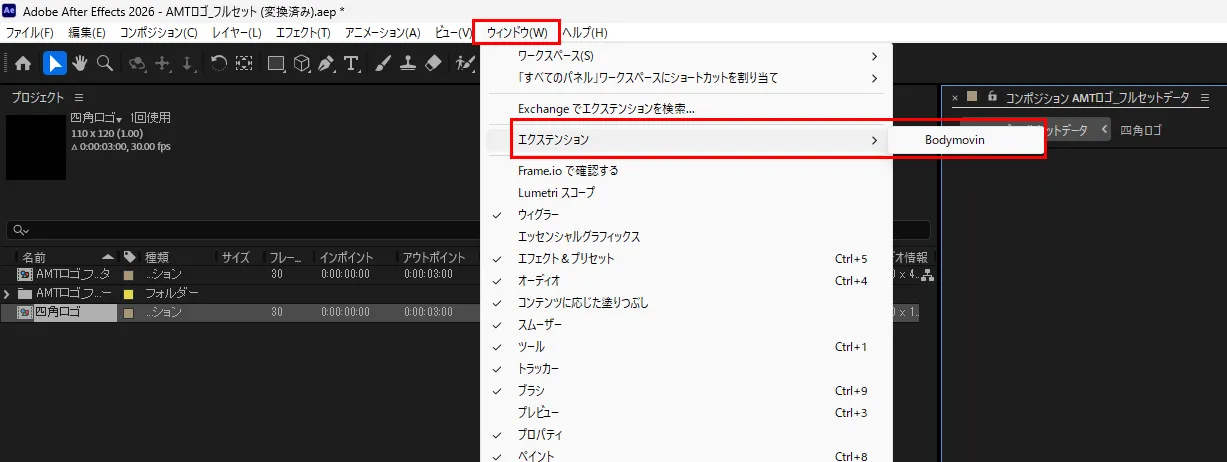Click the project panel search field
1227x462 pixels.
(470, 230)
